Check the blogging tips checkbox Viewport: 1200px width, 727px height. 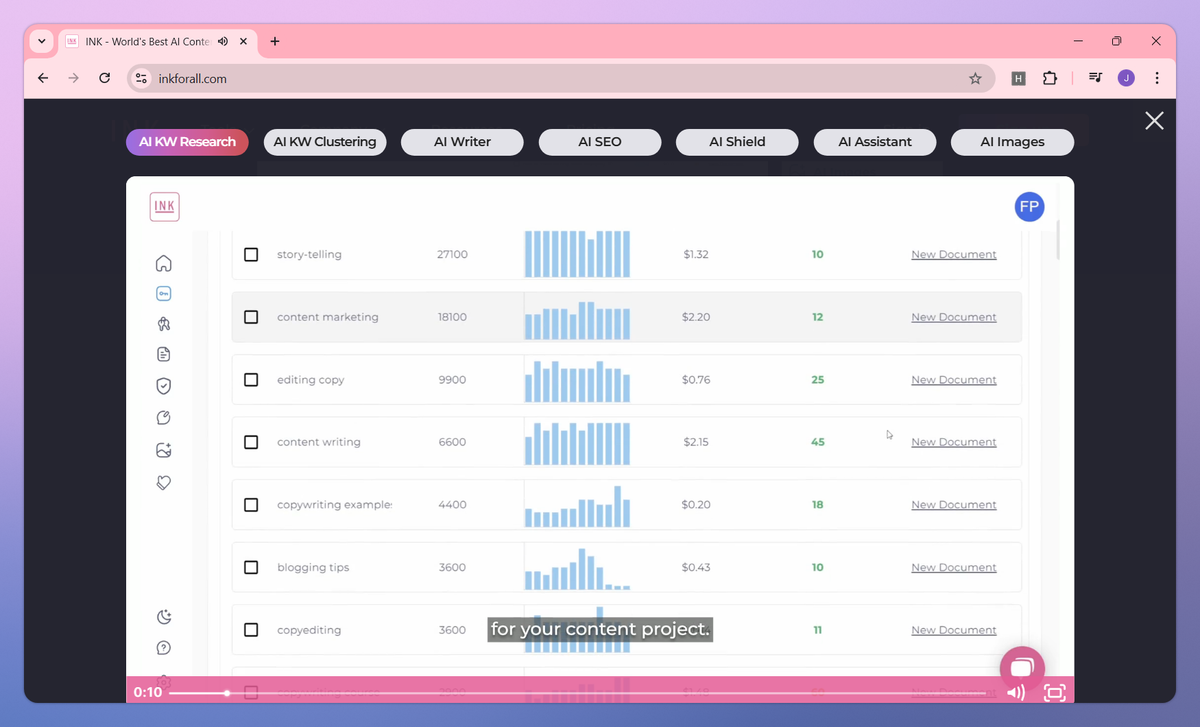point(251,567)
